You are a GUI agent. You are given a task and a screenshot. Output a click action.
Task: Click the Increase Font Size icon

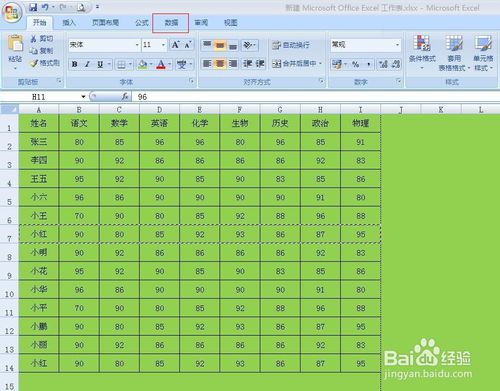coord(175,45)
